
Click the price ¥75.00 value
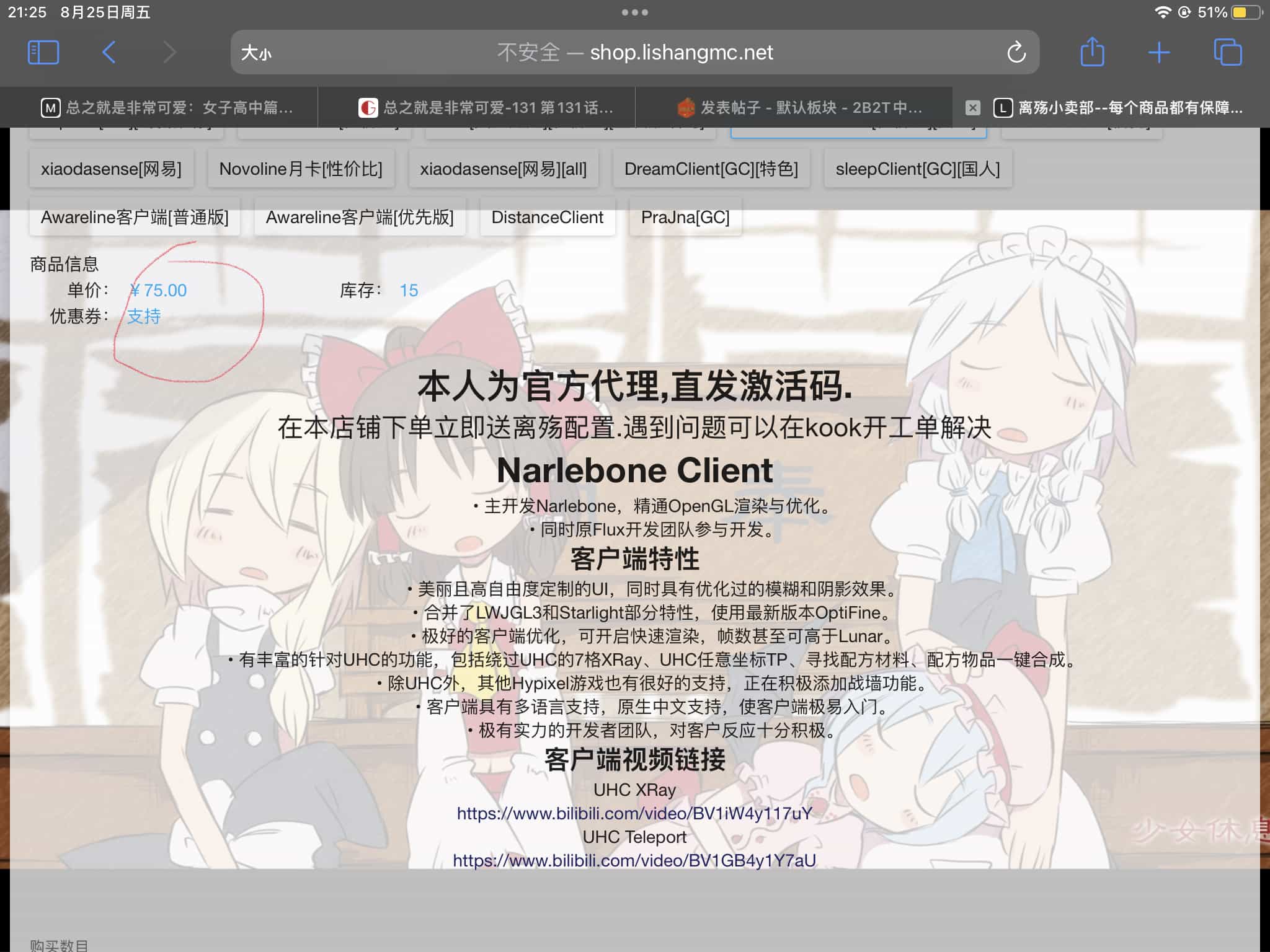point(159,290)
